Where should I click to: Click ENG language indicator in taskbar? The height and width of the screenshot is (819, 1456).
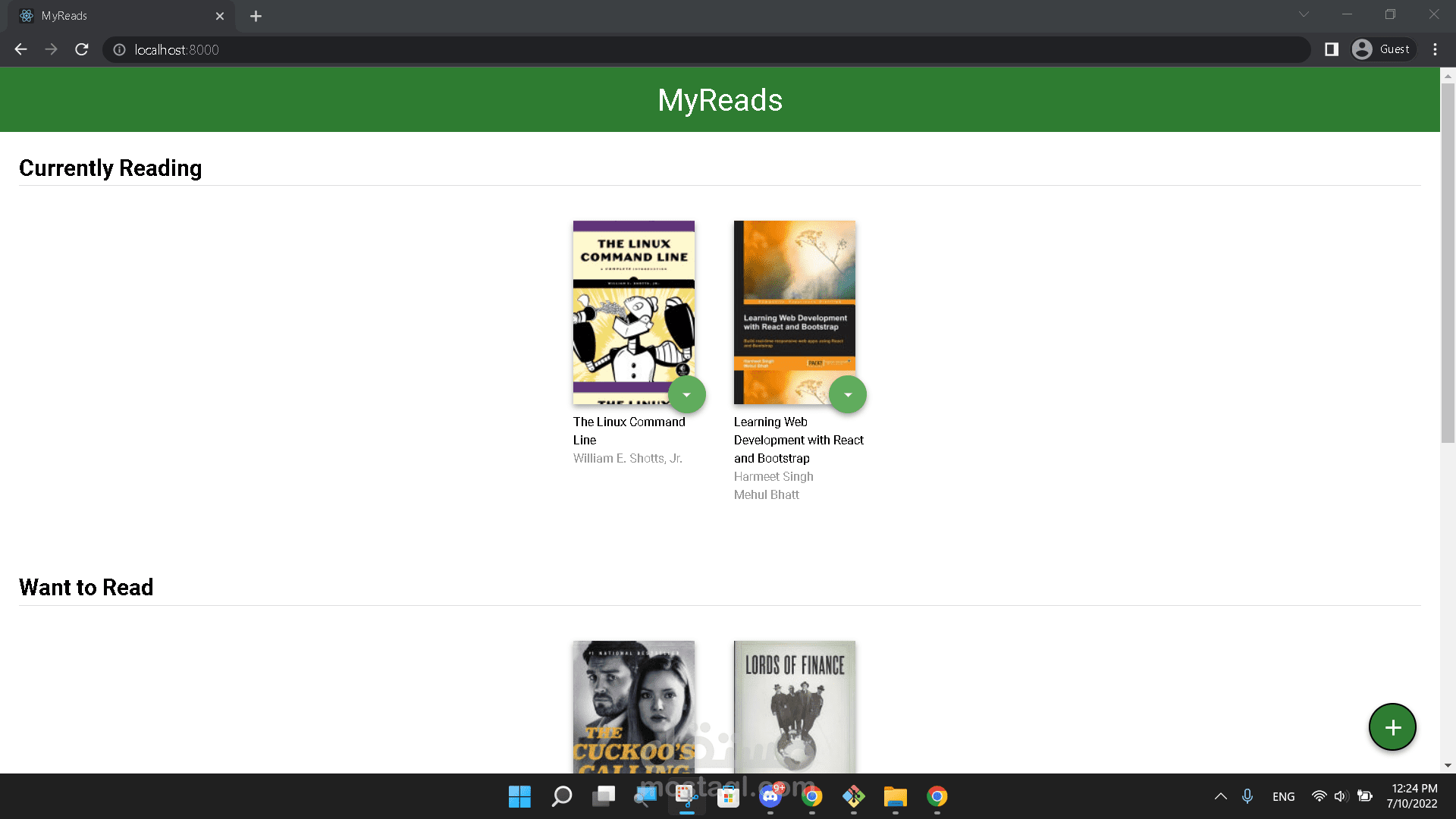point(1283,796)
